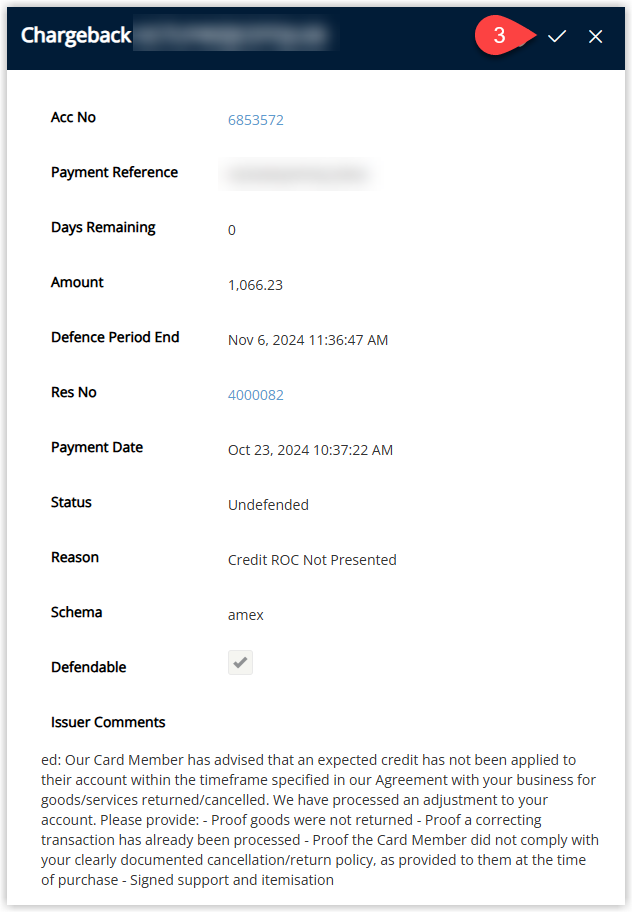
Task: Click the amex schema value
Action: click(x=246, y=615)
